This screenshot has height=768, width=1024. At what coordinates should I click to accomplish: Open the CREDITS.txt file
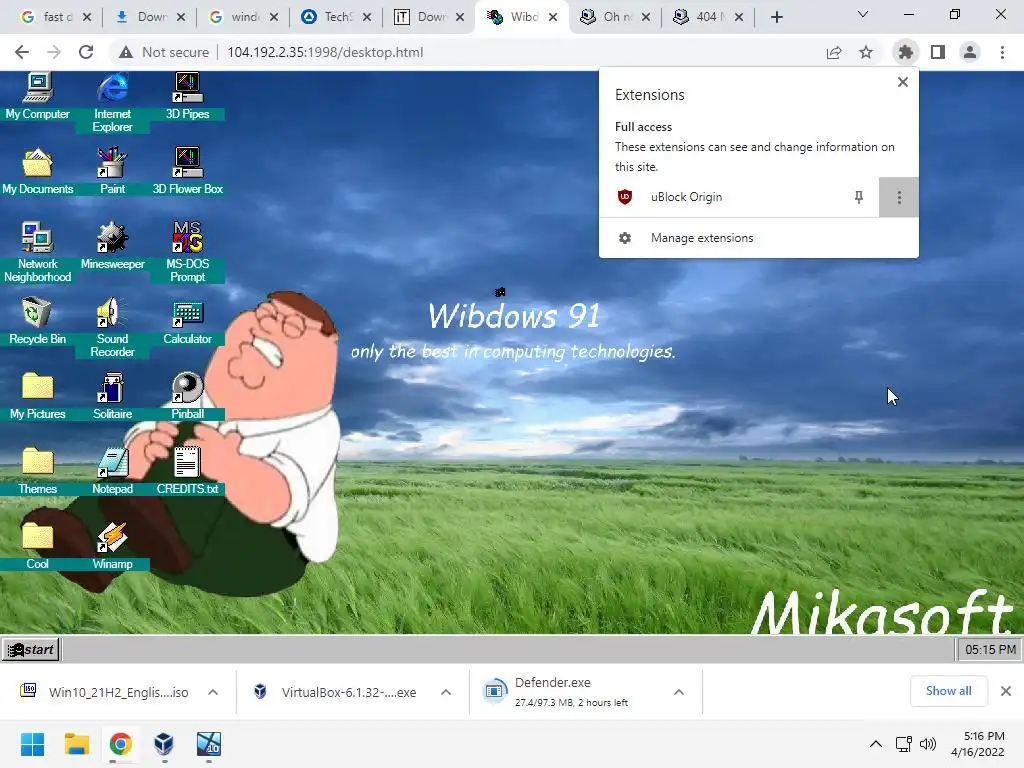pyautogui.click(x=187, y=472)
